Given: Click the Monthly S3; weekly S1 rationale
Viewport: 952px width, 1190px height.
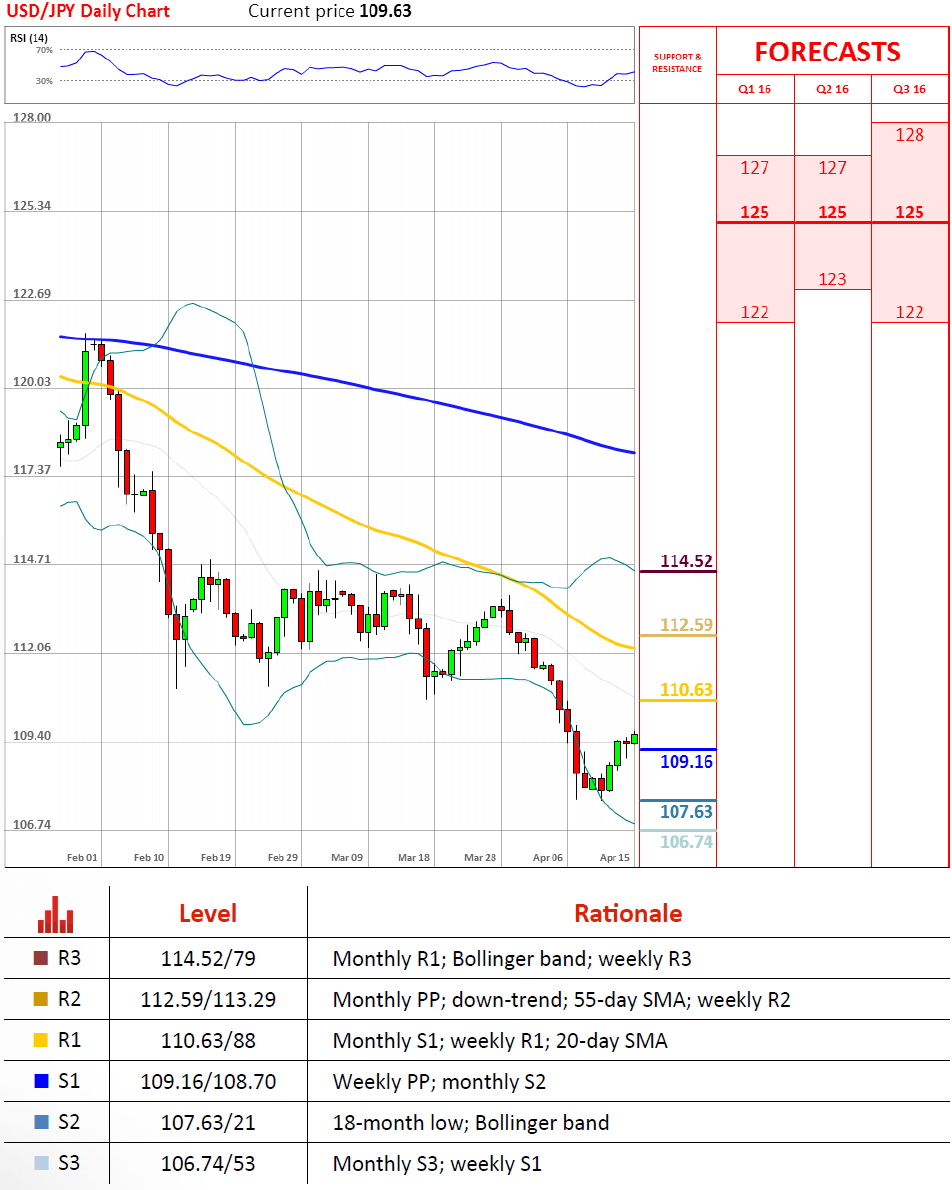Looking at the screenshot, I should 437,1164.
